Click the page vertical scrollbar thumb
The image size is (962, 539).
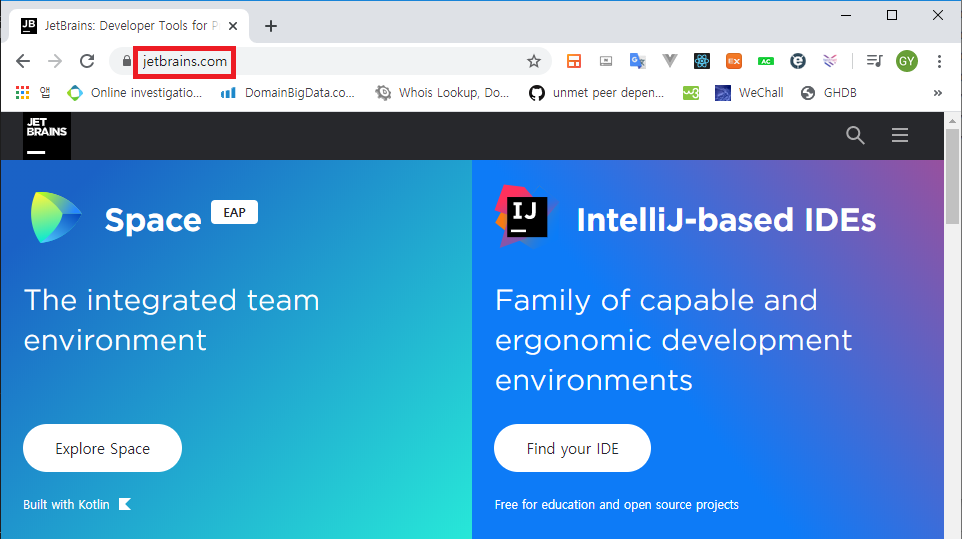coord(952,176)
